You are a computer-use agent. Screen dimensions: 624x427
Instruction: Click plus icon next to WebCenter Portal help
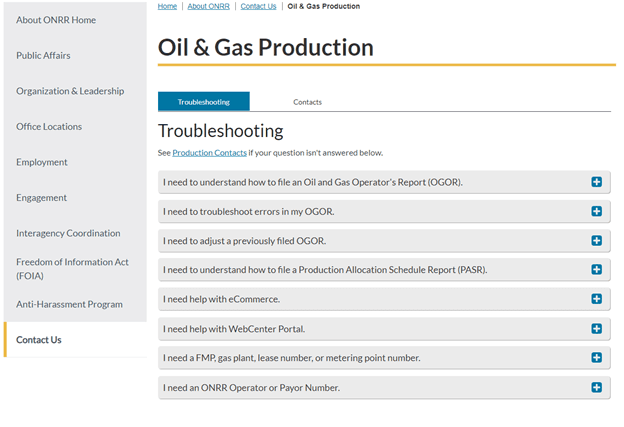596,328
